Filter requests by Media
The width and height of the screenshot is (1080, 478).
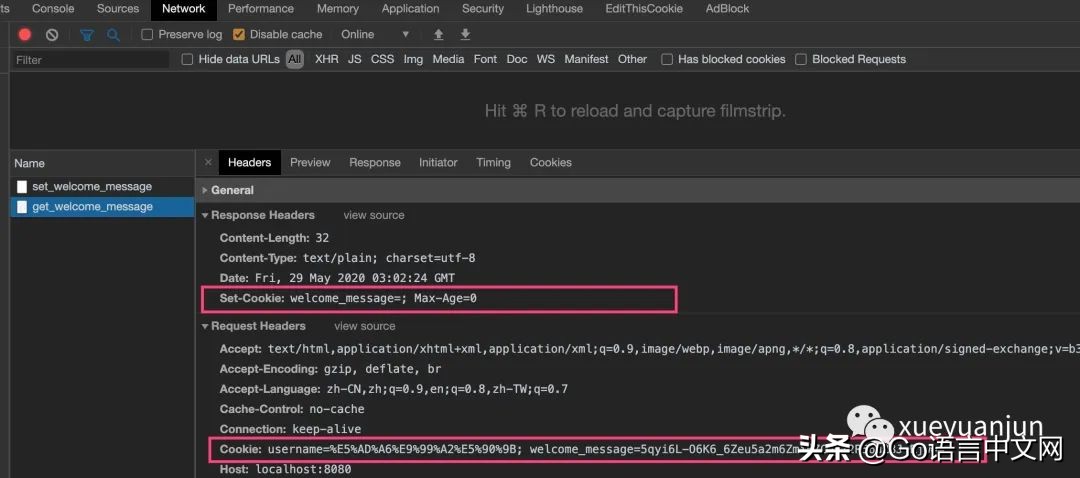click(448, 59)
